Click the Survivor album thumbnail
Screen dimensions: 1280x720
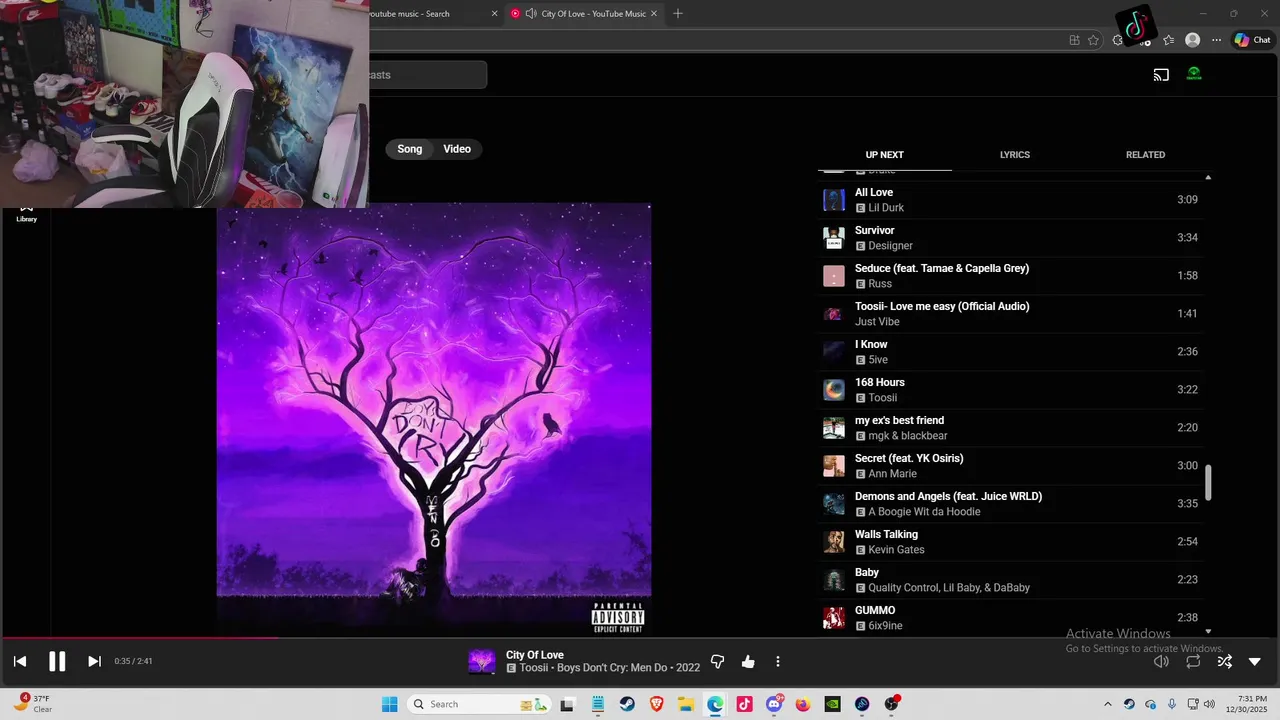tap(834, 238)
